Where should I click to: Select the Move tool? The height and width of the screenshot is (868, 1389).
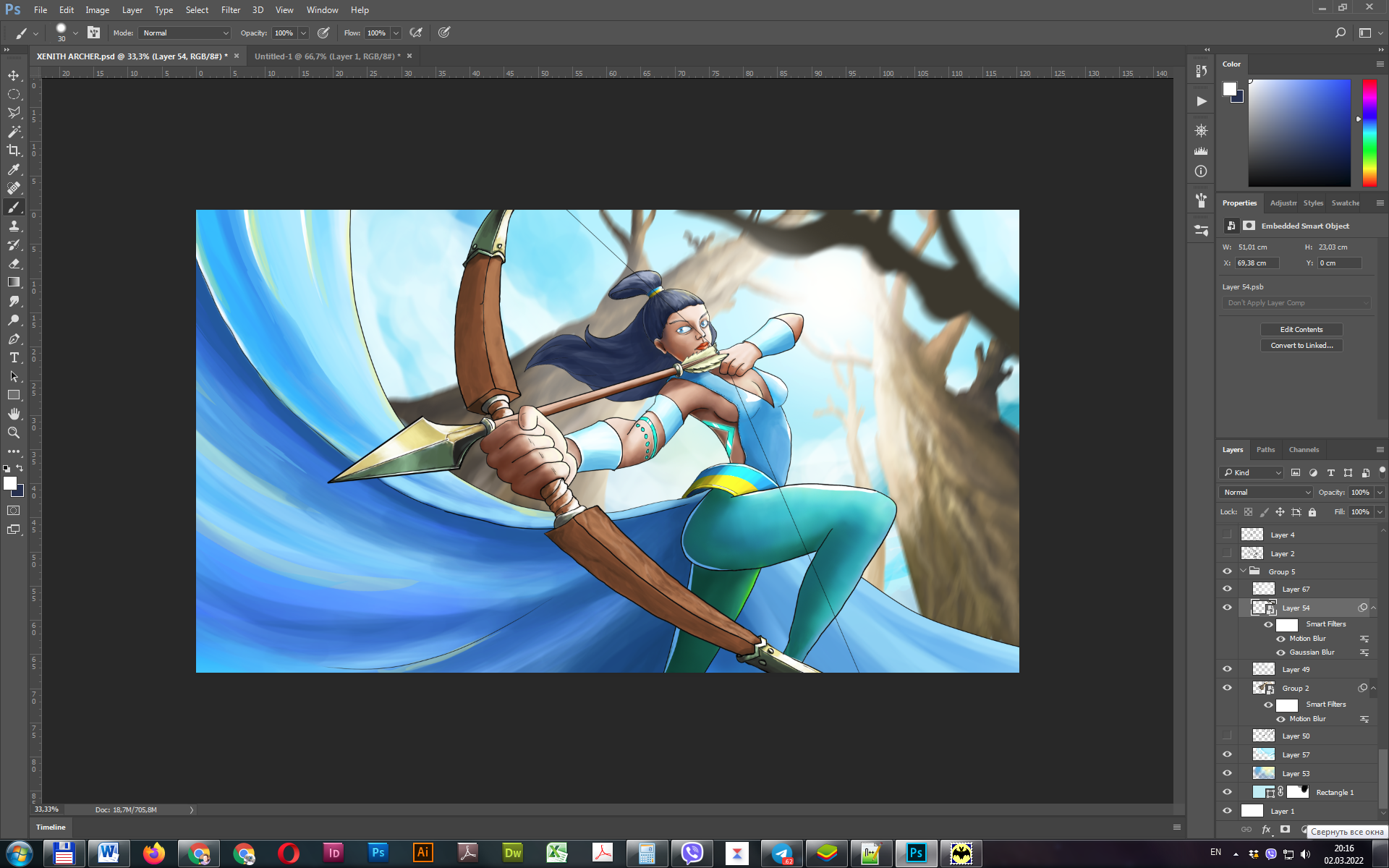(x=14, y=75)
